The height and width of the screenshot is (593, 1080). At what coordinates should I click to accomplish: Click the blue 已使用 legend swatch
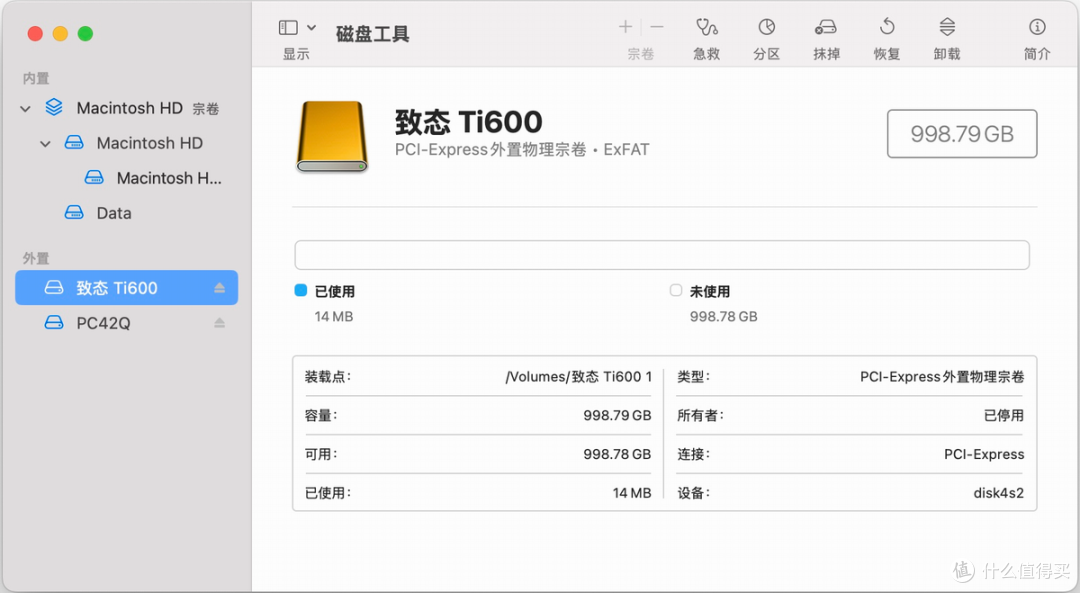point(300,290)
